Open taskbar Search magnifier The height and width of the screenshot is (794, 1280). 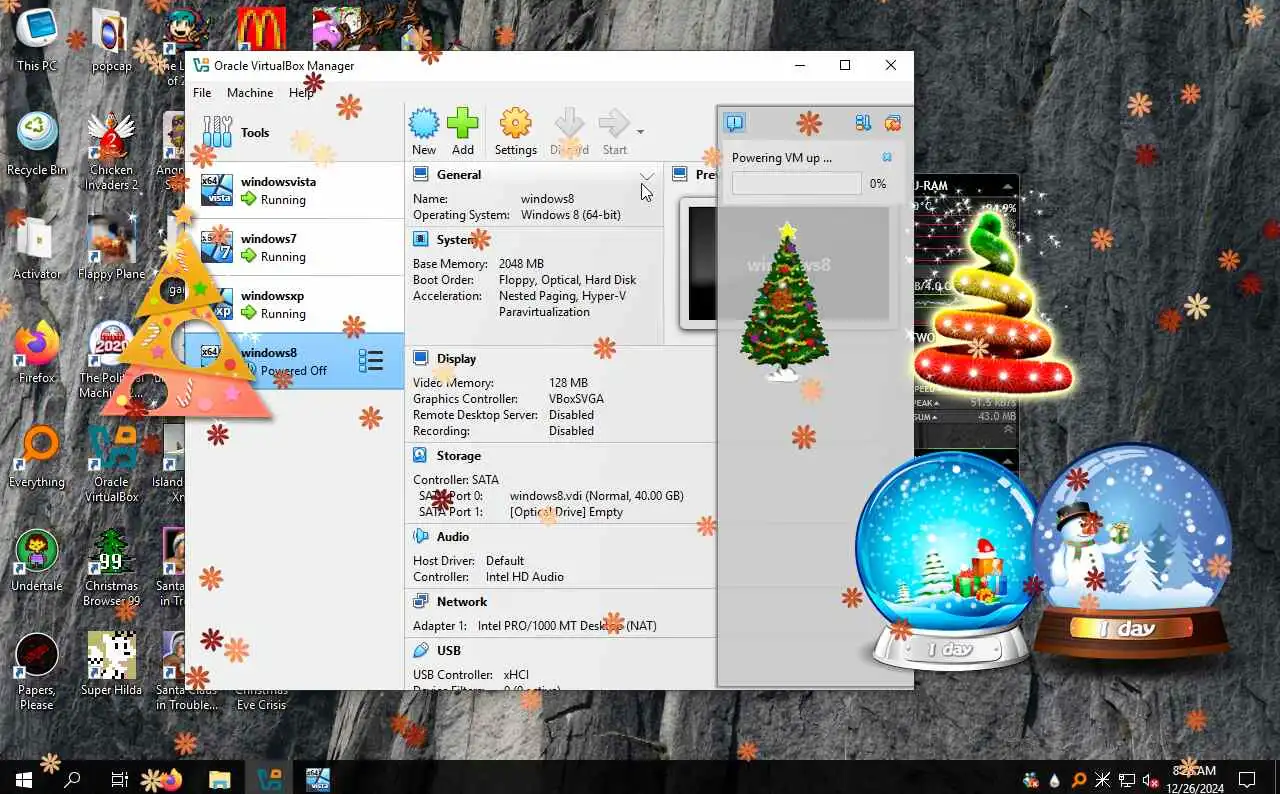click(72, 779)
